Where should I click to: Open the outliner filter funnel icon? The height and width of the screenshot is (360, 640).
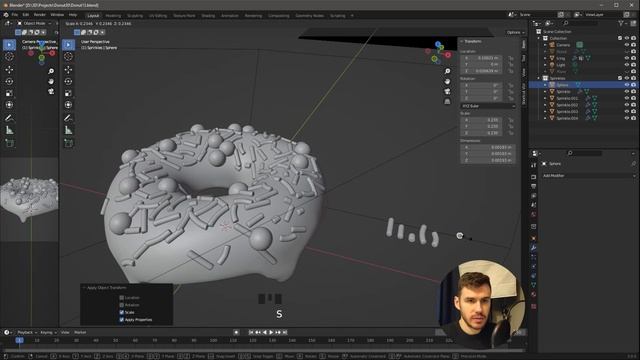pyautogui.click(x=621, y=24)
